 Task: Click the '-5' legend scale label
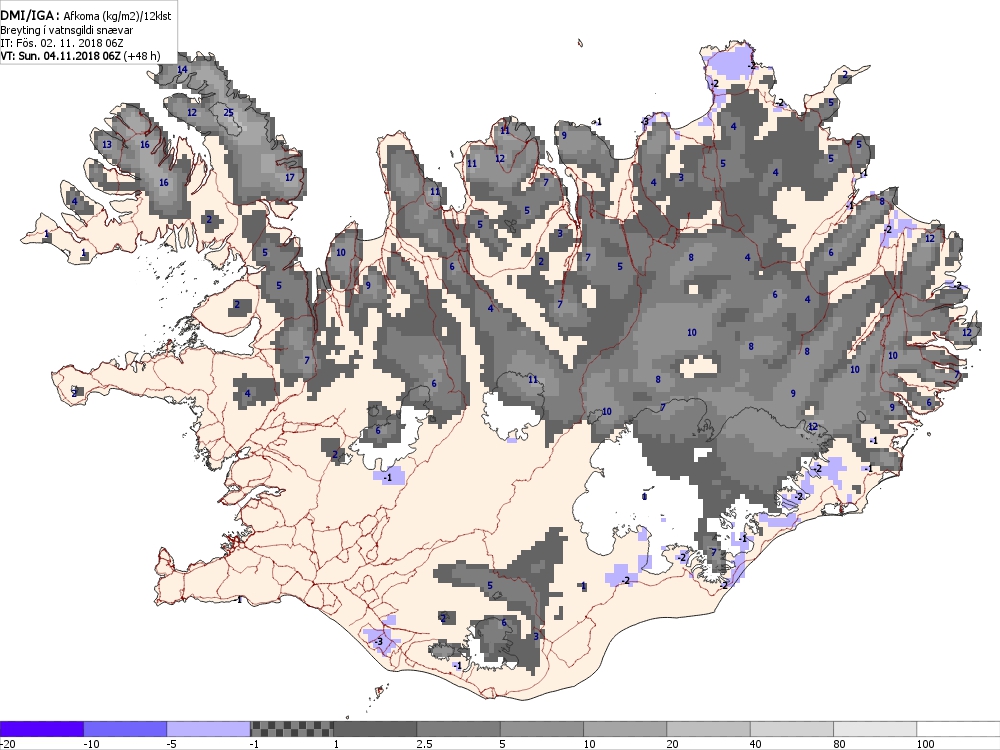(x=172, y=744)
